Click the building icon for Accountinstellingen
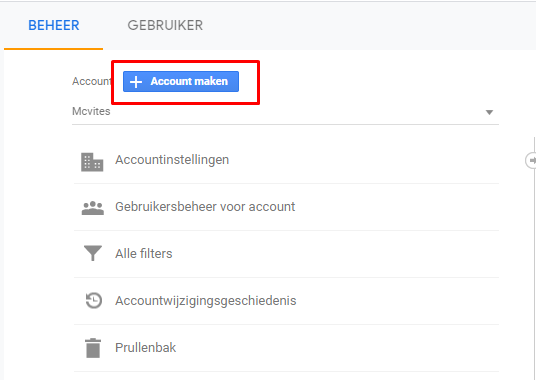The height and width of the screenshot is (380, 536). 92,162
